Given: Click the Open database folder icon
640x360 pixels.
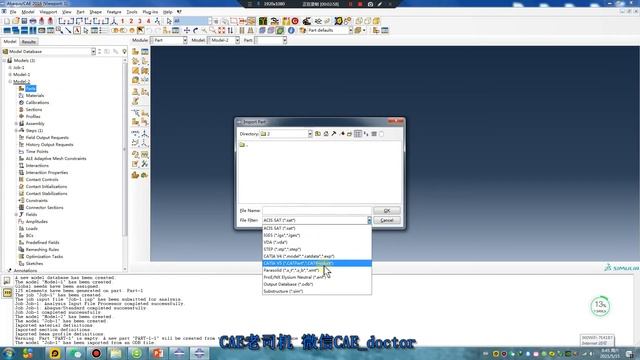Looking at the screenshot, I should click(x=16, y=21).
